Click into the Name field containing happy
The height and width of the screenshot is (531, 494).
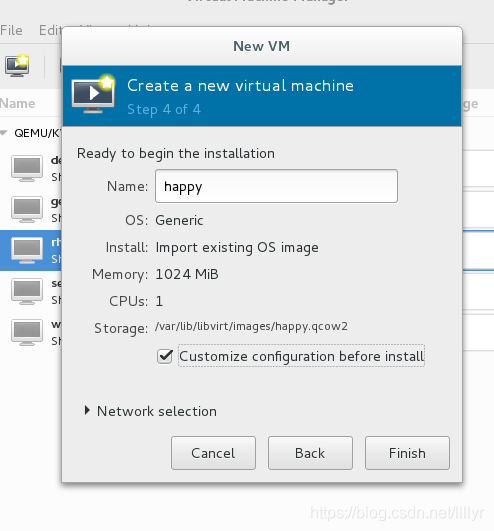(x=276, y=186)
